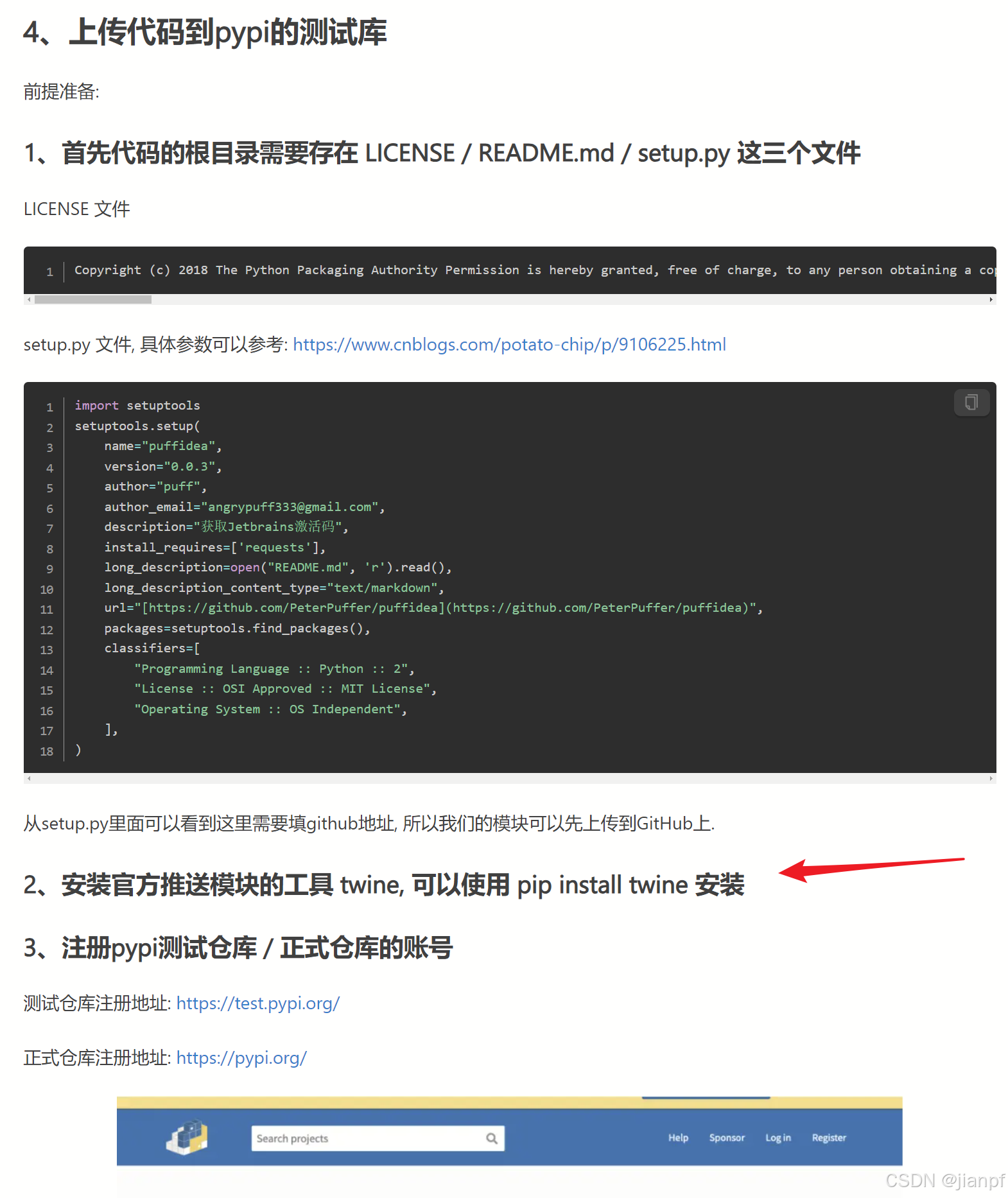Click the magnifier search icon in PyPI image
The image size is (1008, 1198).
click(x=492, y=1138)
